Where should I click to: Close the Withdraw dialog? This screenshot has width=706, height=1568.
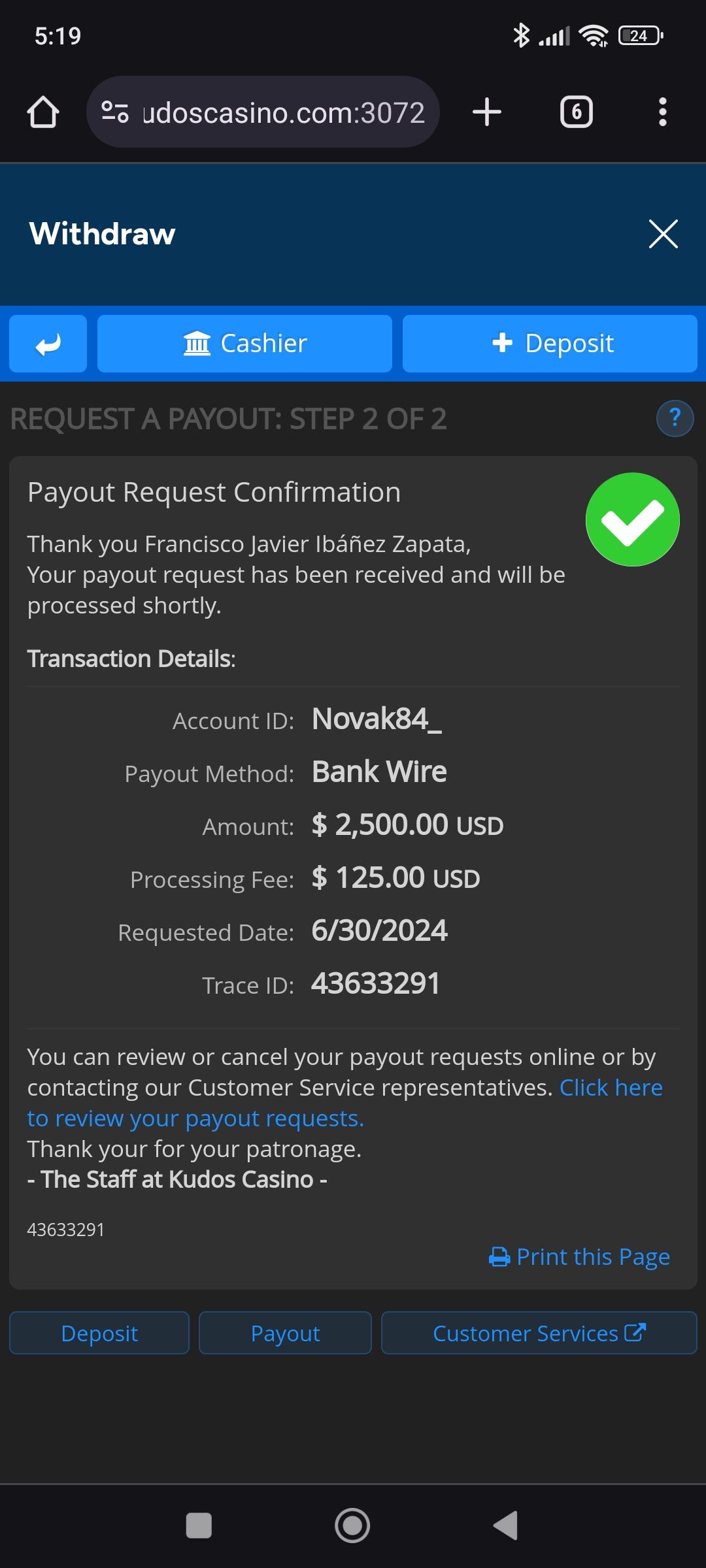(x=663, y=234)
